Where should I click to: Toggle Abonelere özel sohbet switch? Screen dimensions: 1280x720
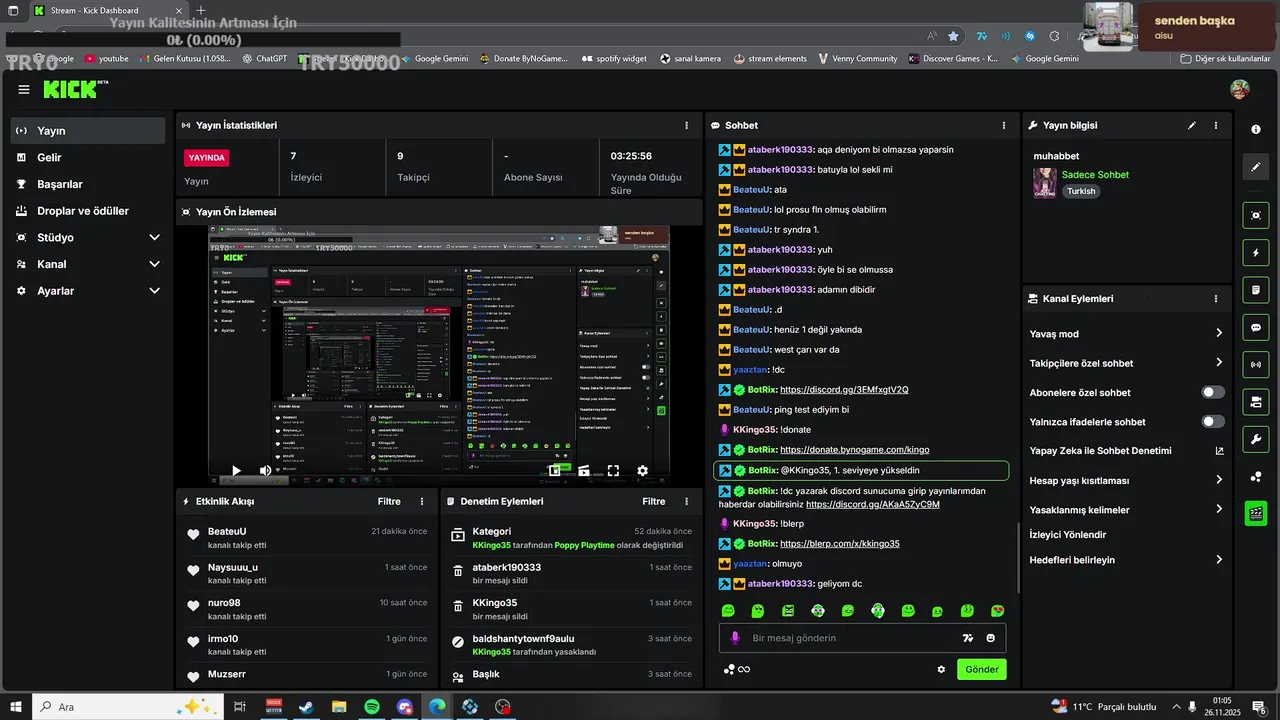click(x=1213, y=392)
